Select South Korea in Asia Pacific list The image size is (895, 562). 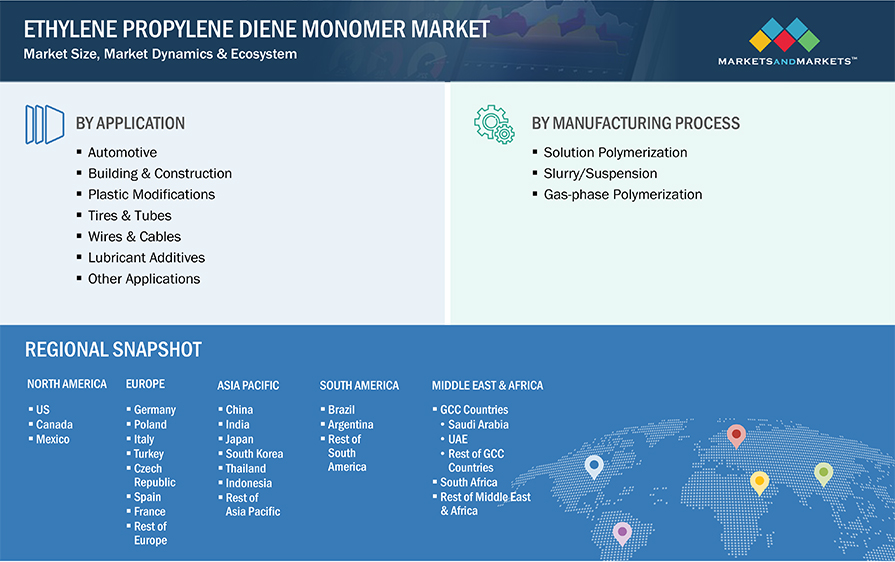click(254, 454)
